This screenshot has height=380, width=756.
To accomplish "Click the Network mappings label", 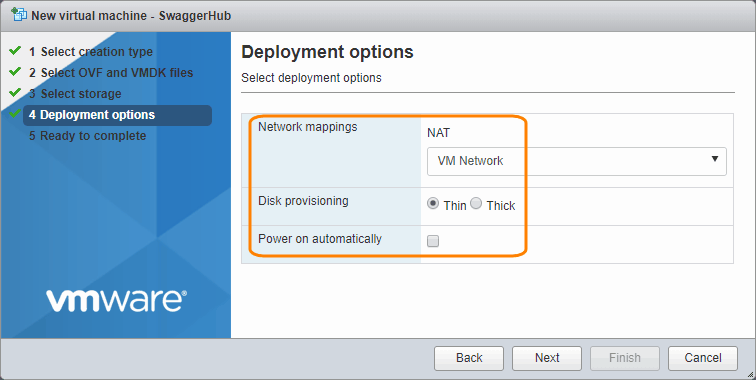I will [308, 127].
